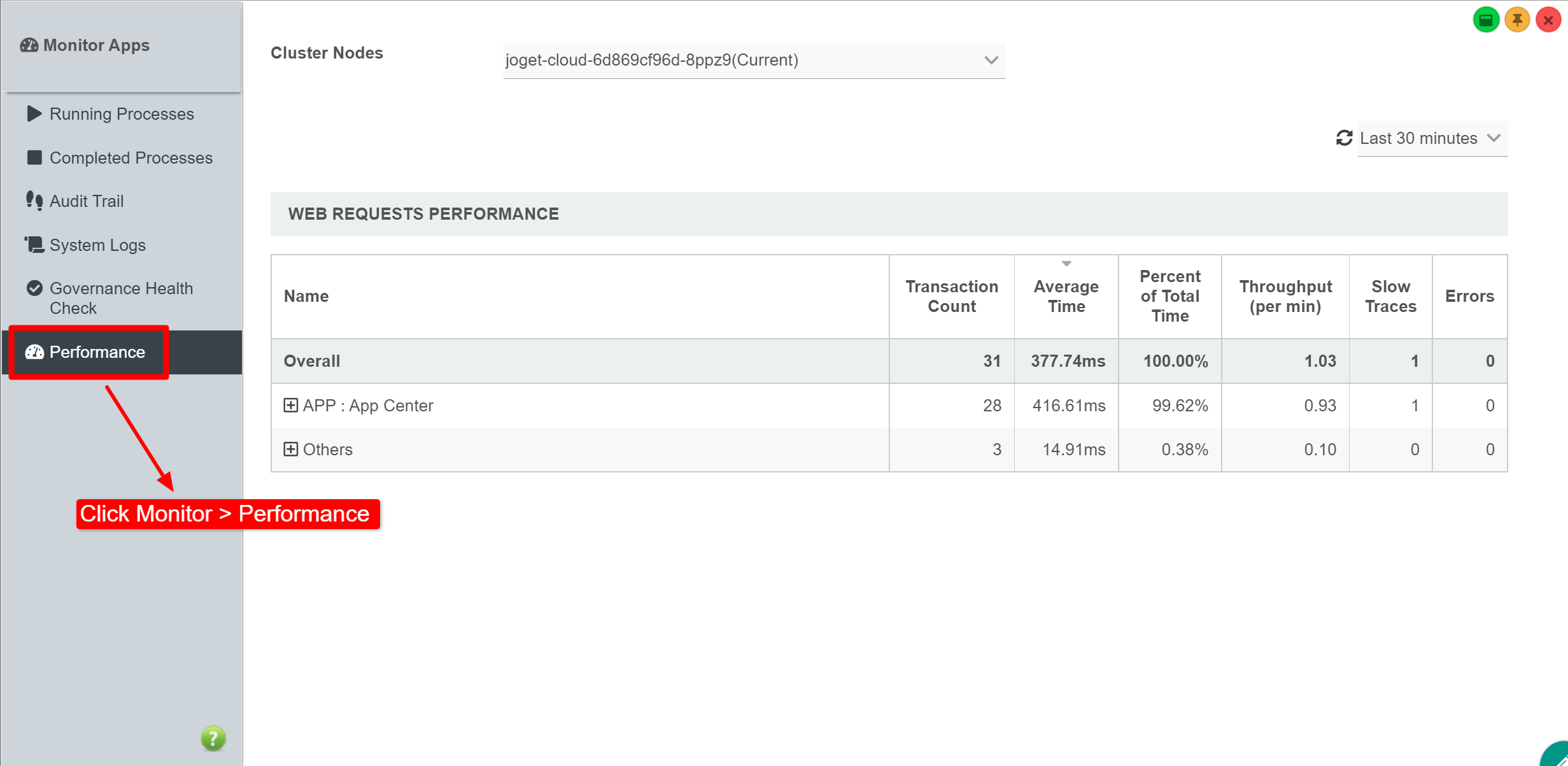
Task: Click the refresh icon beside Last 30 minutes
Action: point(1343,138)
